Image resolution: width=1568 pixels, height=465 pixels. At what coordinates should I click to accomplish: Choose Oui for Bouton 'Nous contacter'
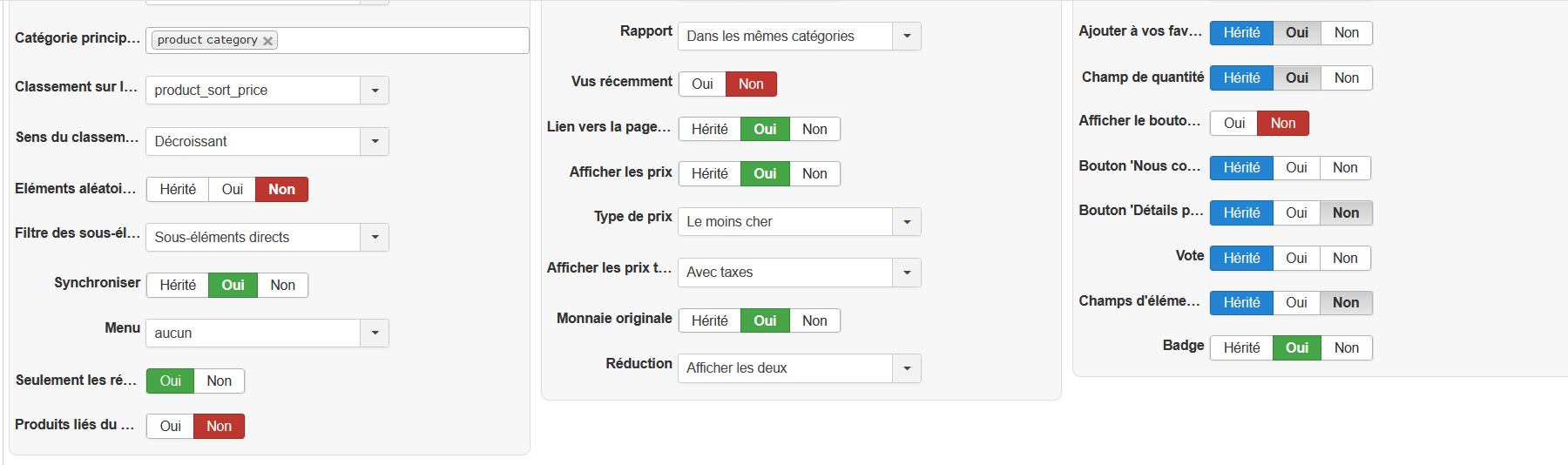pyautogui.click(x=1296, y=168)
